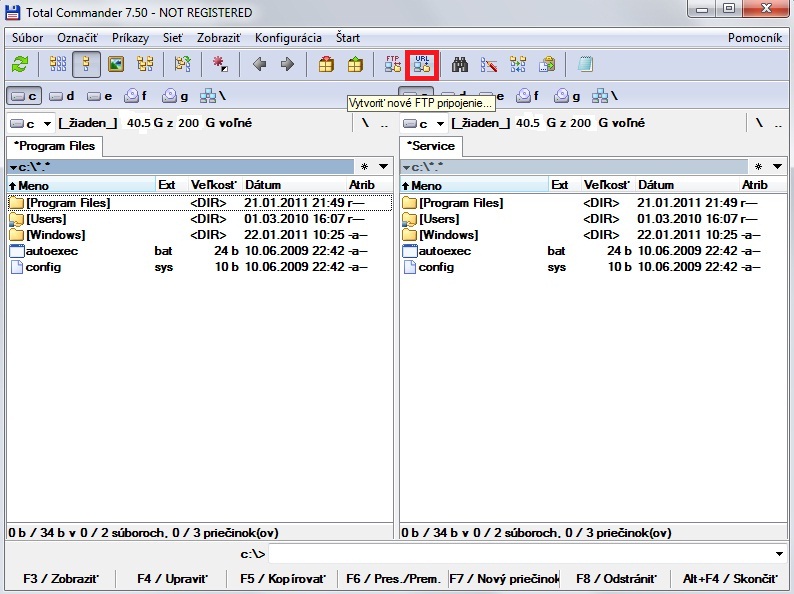Go to root with left panel backslash button
The width and height of the screenshot is (794, 594).
pyautogui.click(x=365, y=123)
